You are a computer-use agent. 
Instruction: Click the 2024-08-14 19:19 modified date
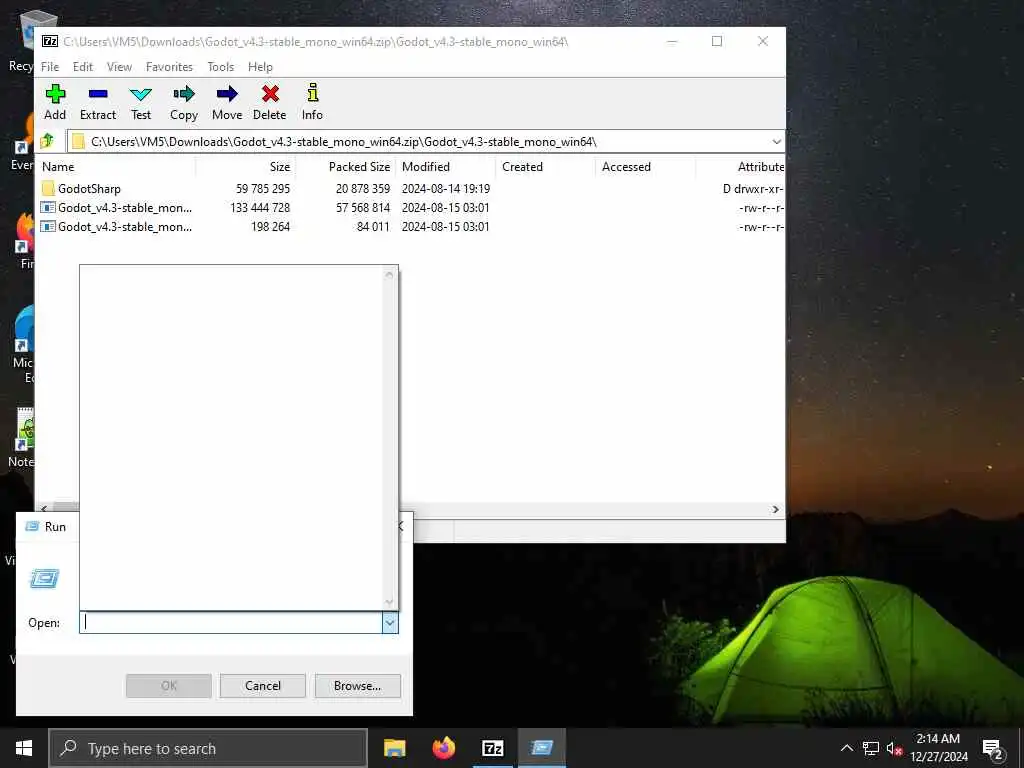446,189
